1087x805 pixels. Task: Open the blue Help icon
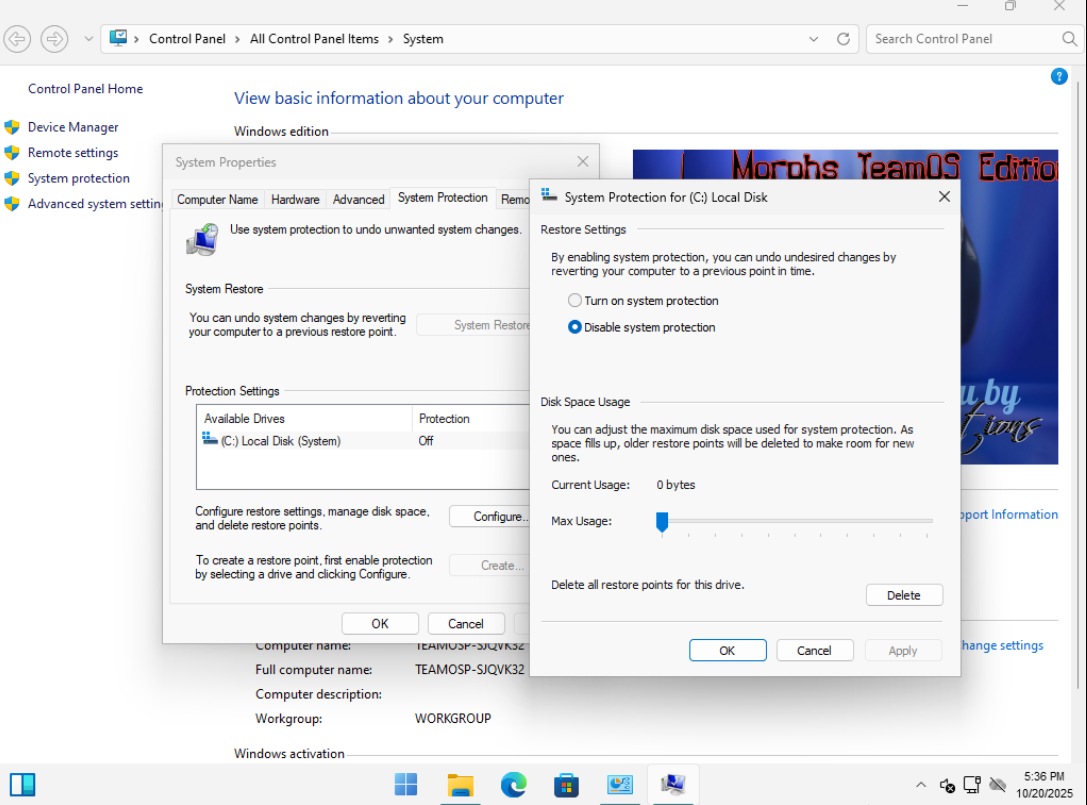(x=1059, y=76)
